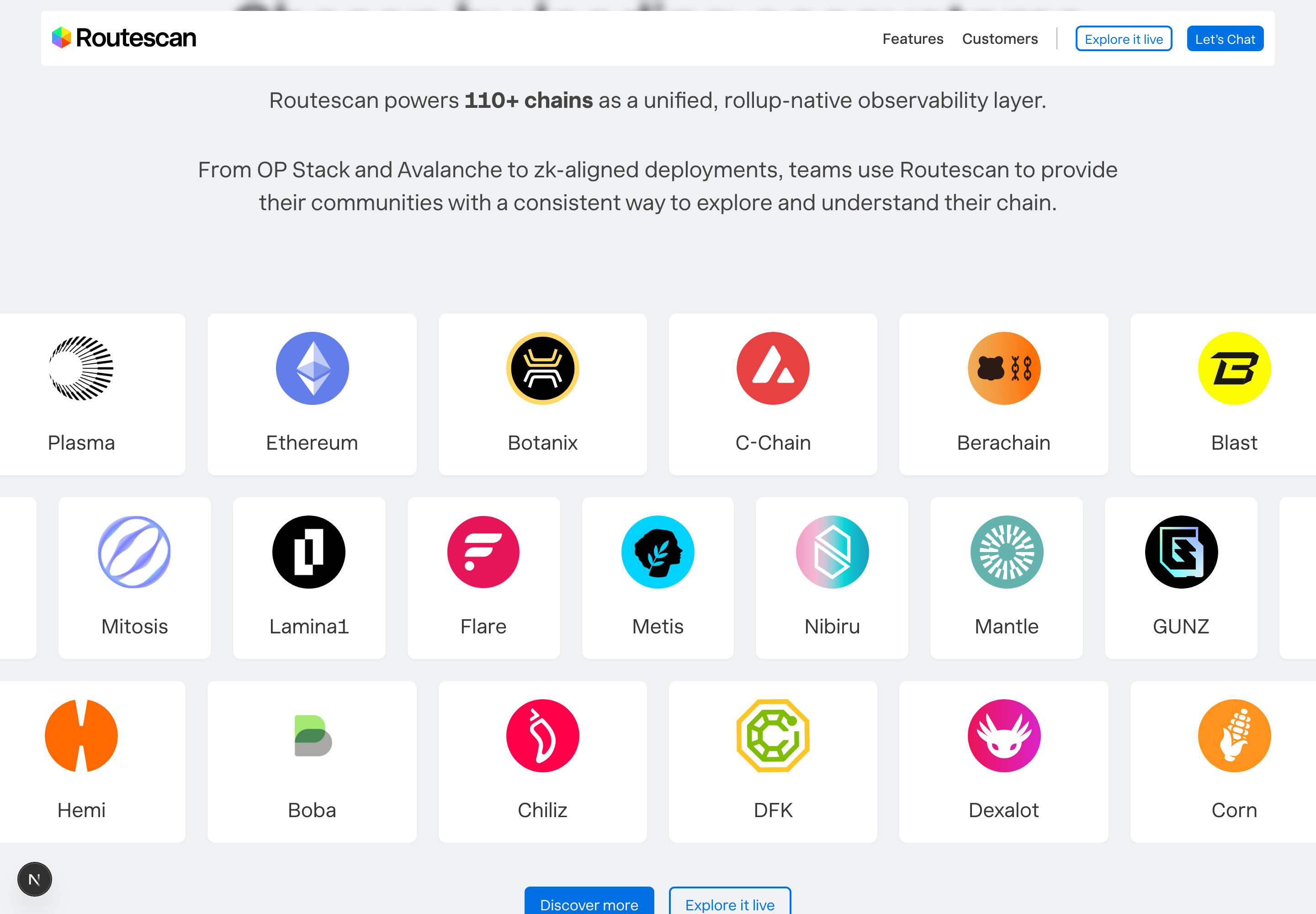Click the Plasma label text
Image resolution: width=1316 pixels, height=914 pixels.
pos(81,443)
